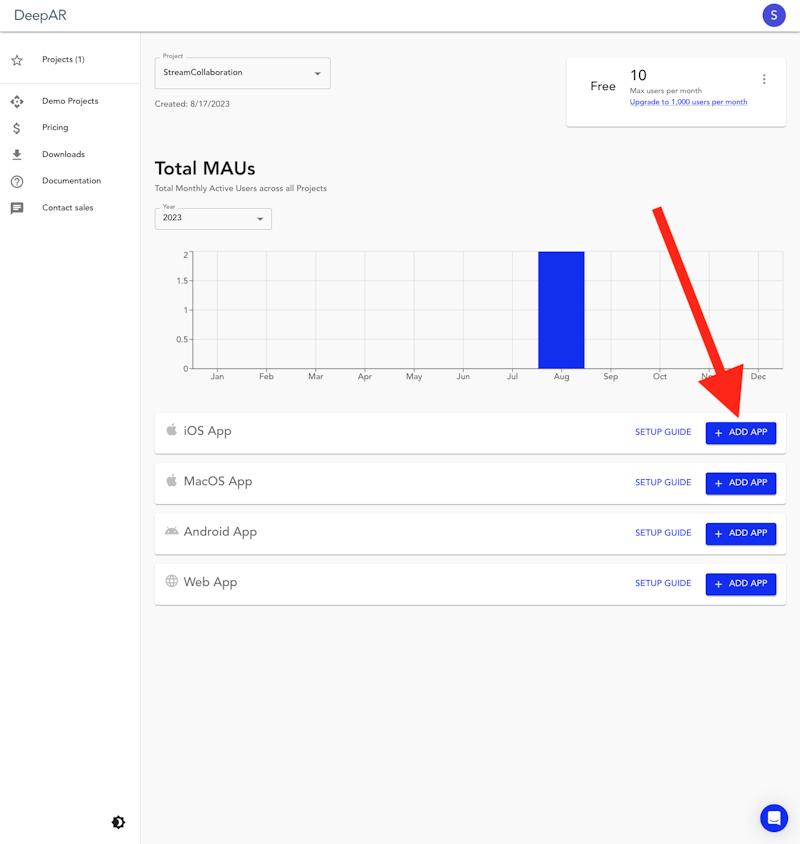The image size is (800, 844).
Task: Open Documentation from the sidebar
Action: tap(71, 181)
